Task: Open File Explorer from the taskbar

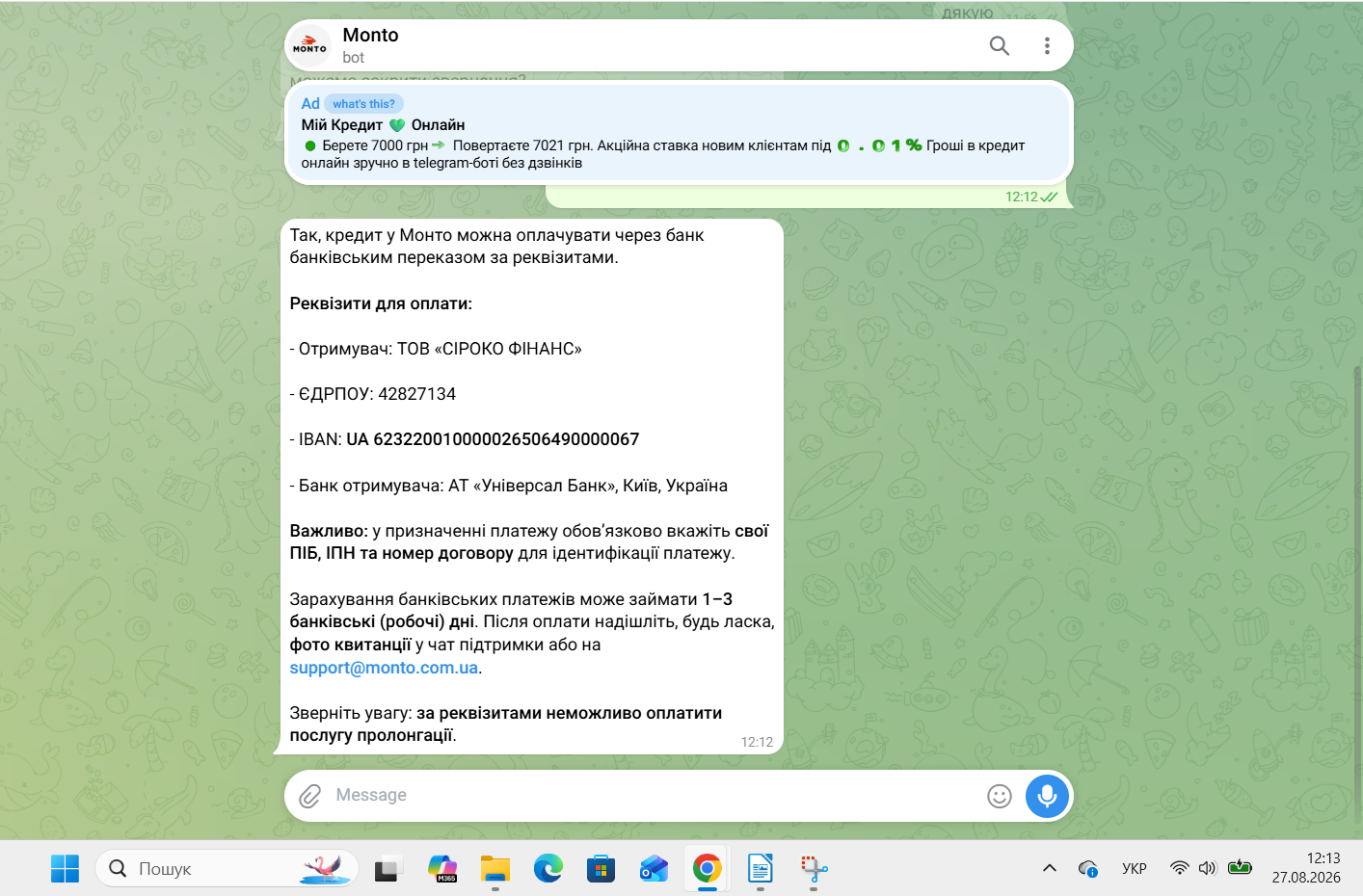Action: 495,869
